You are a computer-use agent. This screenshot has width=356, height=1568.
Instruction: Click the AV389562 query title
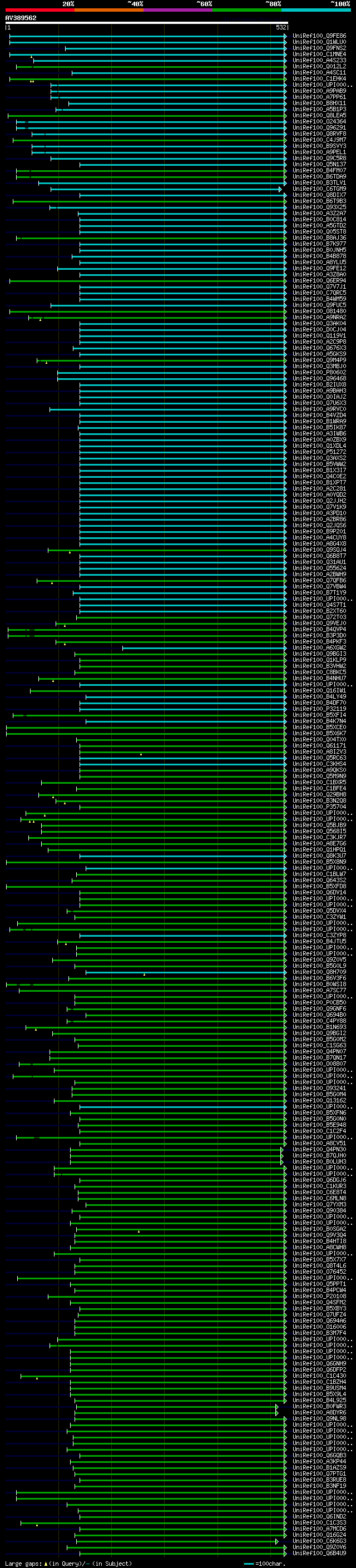(21, 18)
